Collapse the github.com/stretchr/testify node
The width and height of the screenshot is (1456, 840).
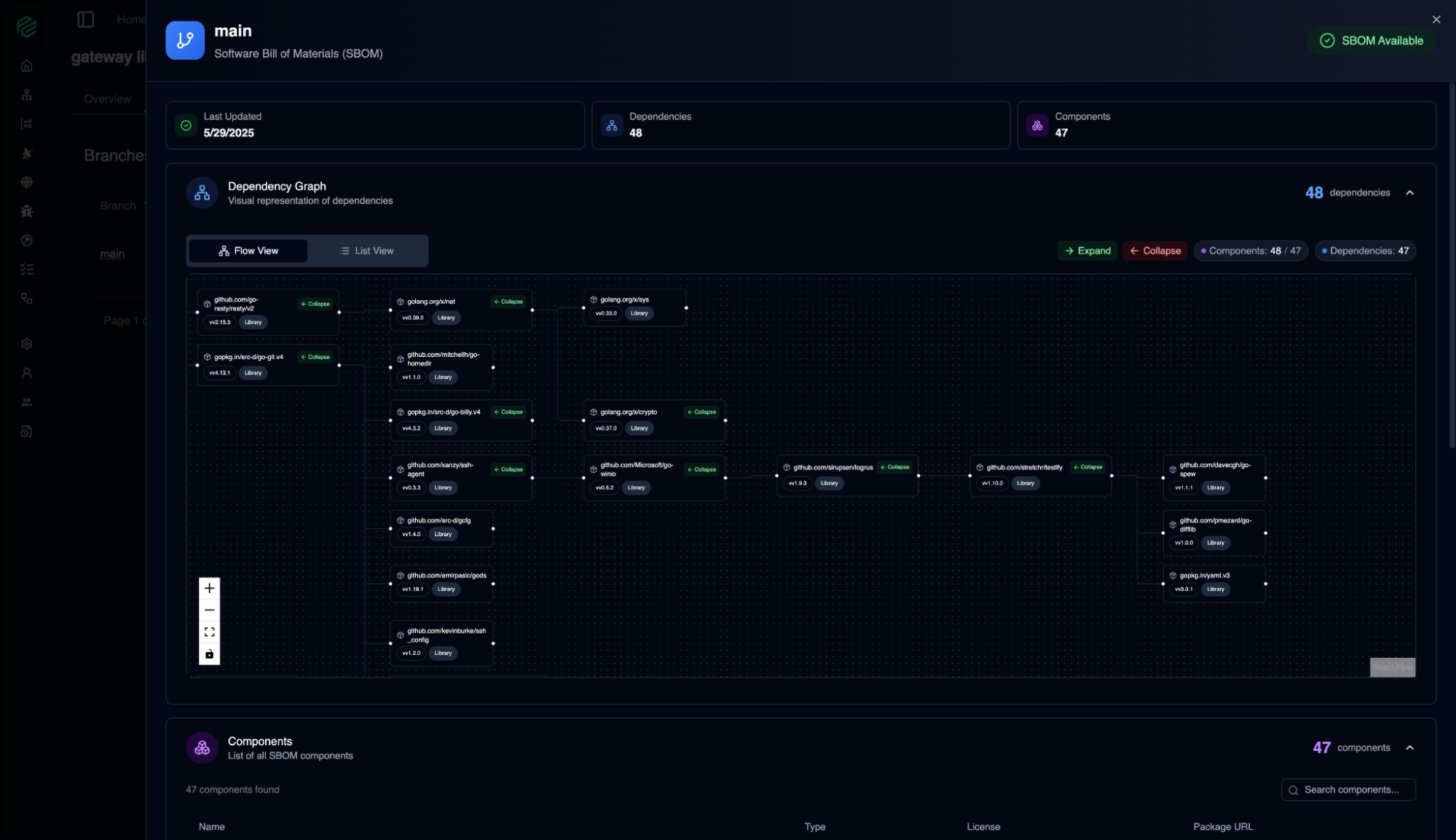pos(1088,467)
